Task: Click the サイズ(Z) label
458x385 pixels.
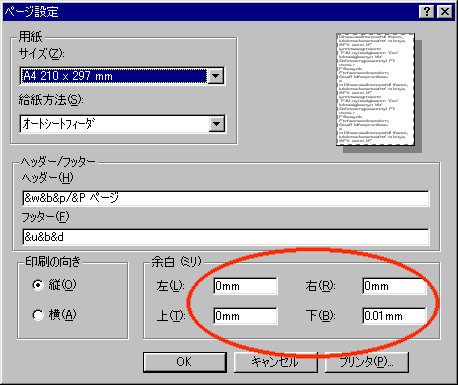Action: pos(41,53)
